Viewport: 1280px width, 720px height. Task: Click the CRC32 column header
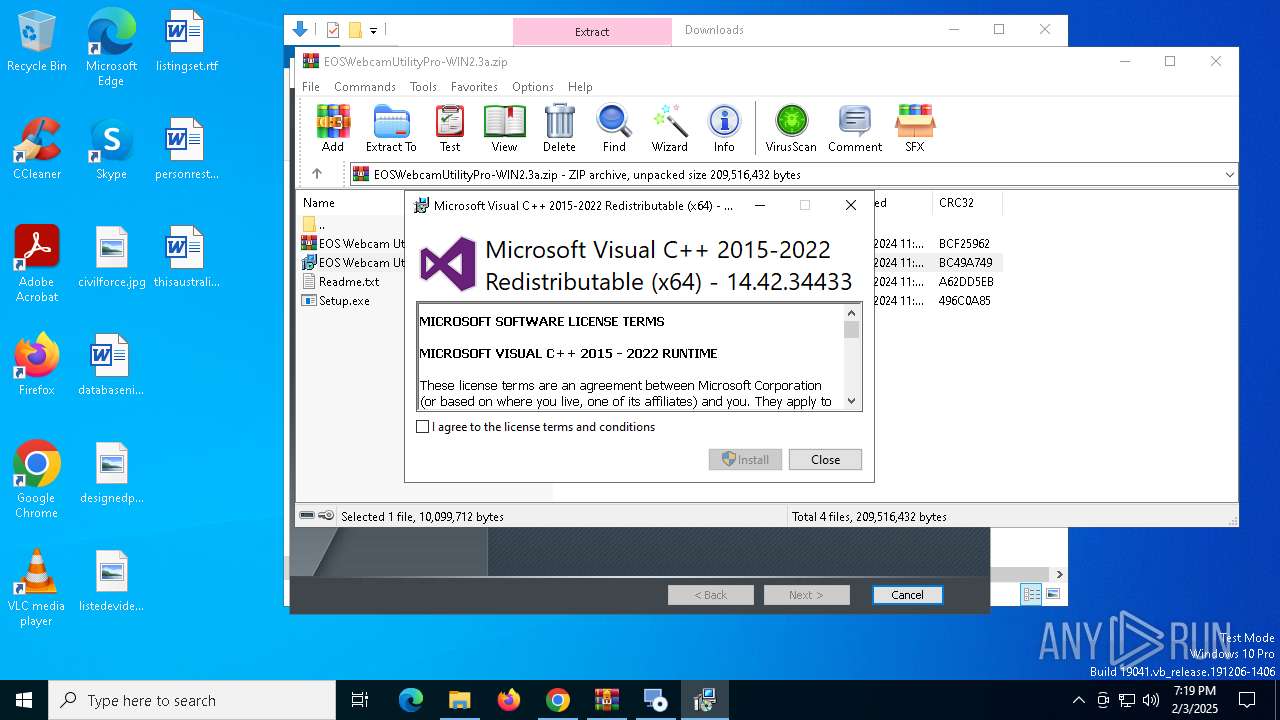(956, 203)
